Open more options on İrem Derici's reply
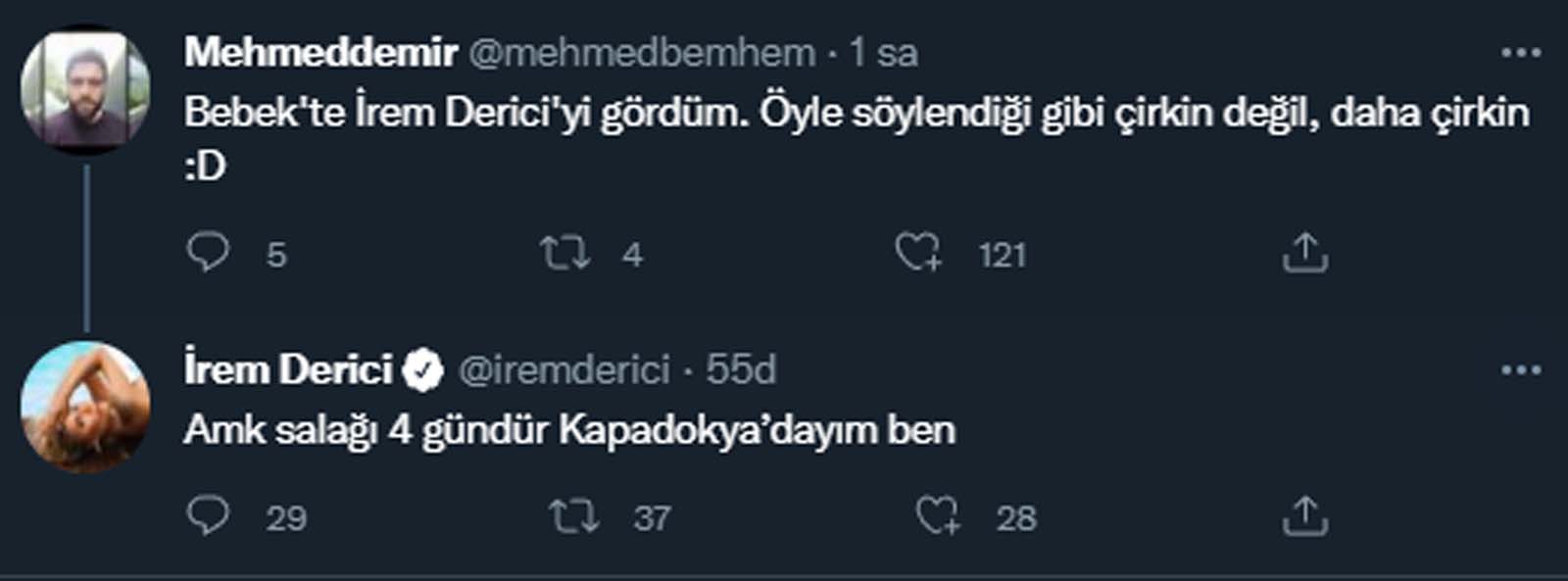1568x581 pixels. [x=1521, y=370]
